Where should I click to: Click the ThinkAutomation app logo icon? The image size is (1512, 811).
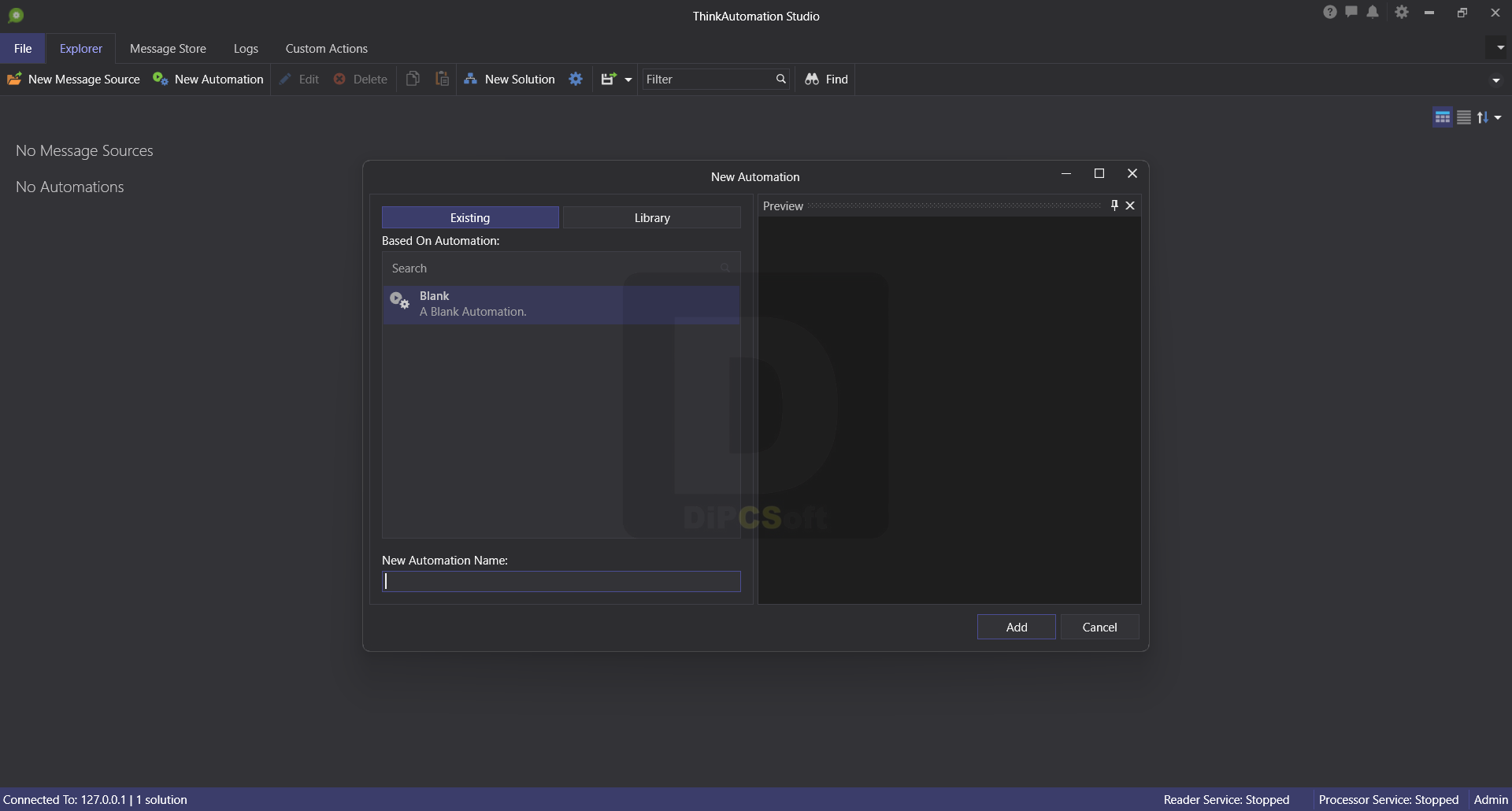point(16,15)
